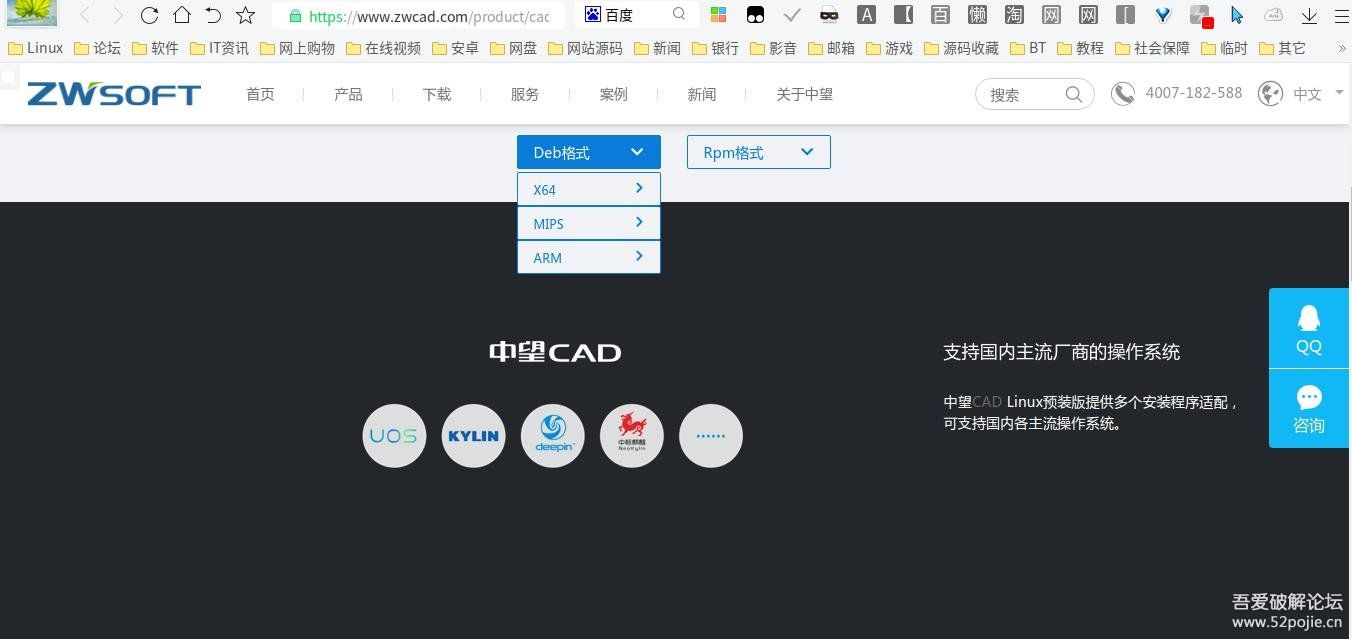The width and height of the screenshot is (1352, 639).
Task: Click the ZWSOFT logo
Action: coord(114,94)
